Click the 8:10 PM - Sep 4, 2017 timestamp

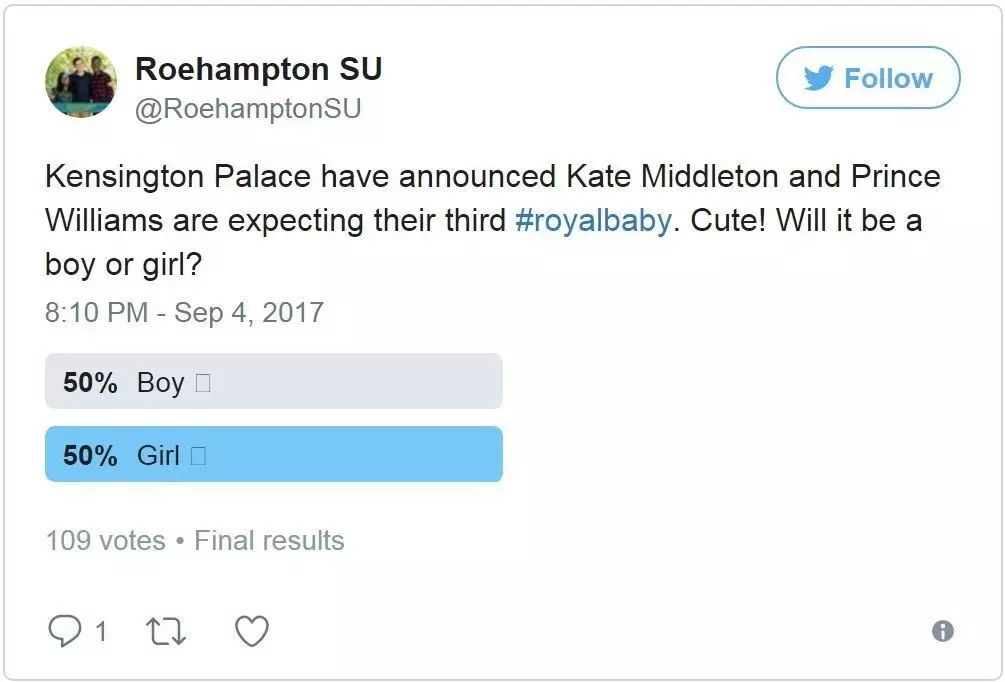click(185, 312)
